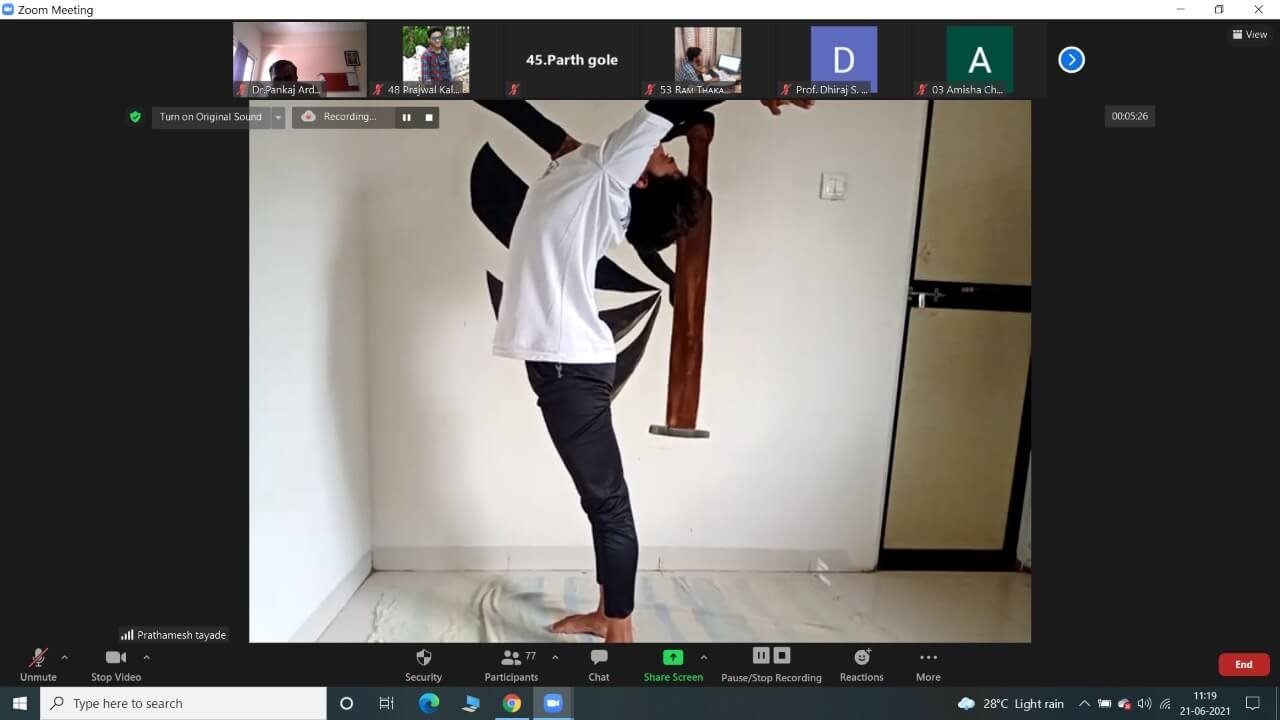
Task: Open the View layout menu
Action: coord(1250,34)
